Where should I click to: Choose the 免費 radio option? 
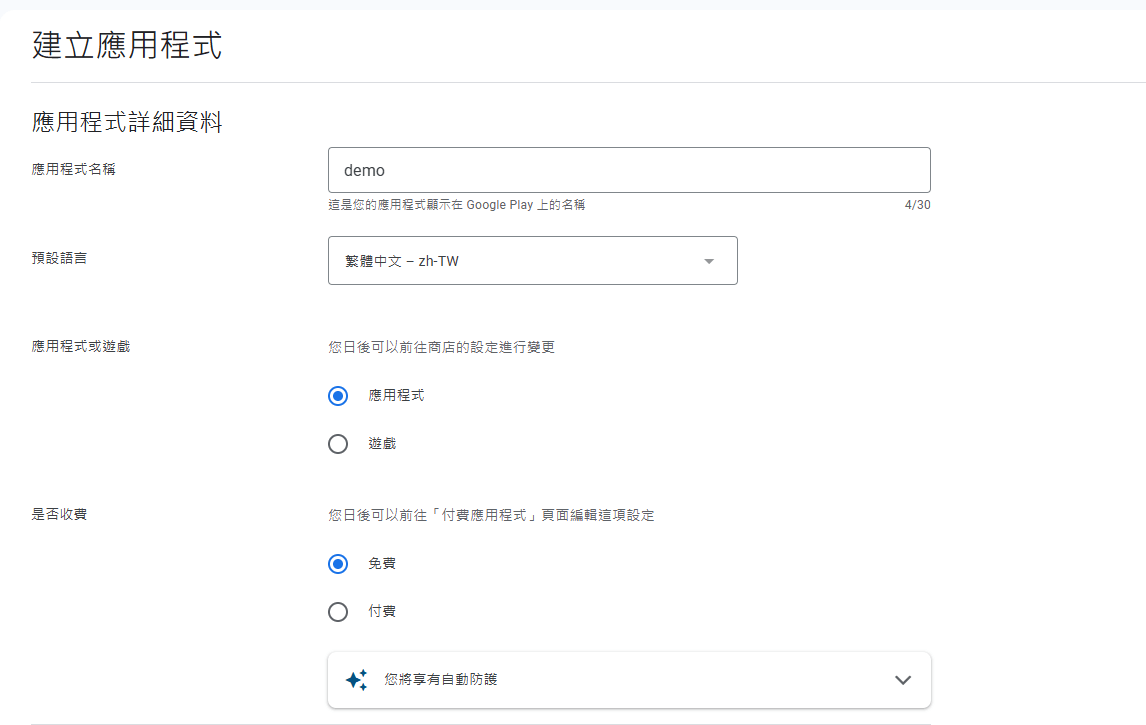[338, 564]
